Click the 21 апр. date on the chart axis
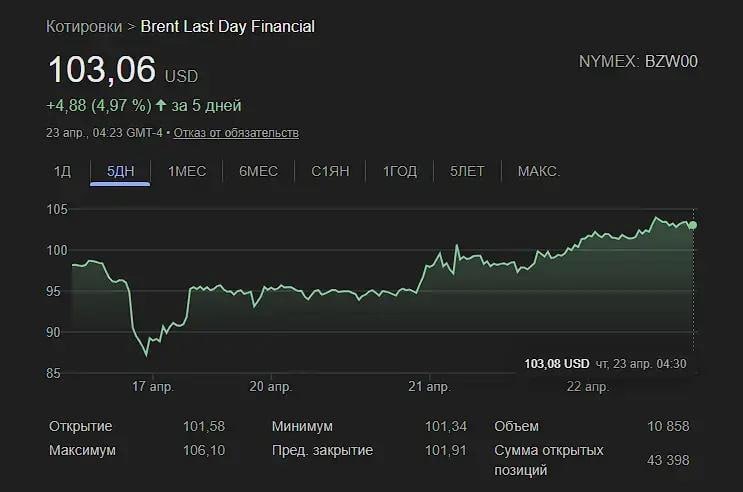The width and height of the screenshot is (743, 492). (430, 386)
